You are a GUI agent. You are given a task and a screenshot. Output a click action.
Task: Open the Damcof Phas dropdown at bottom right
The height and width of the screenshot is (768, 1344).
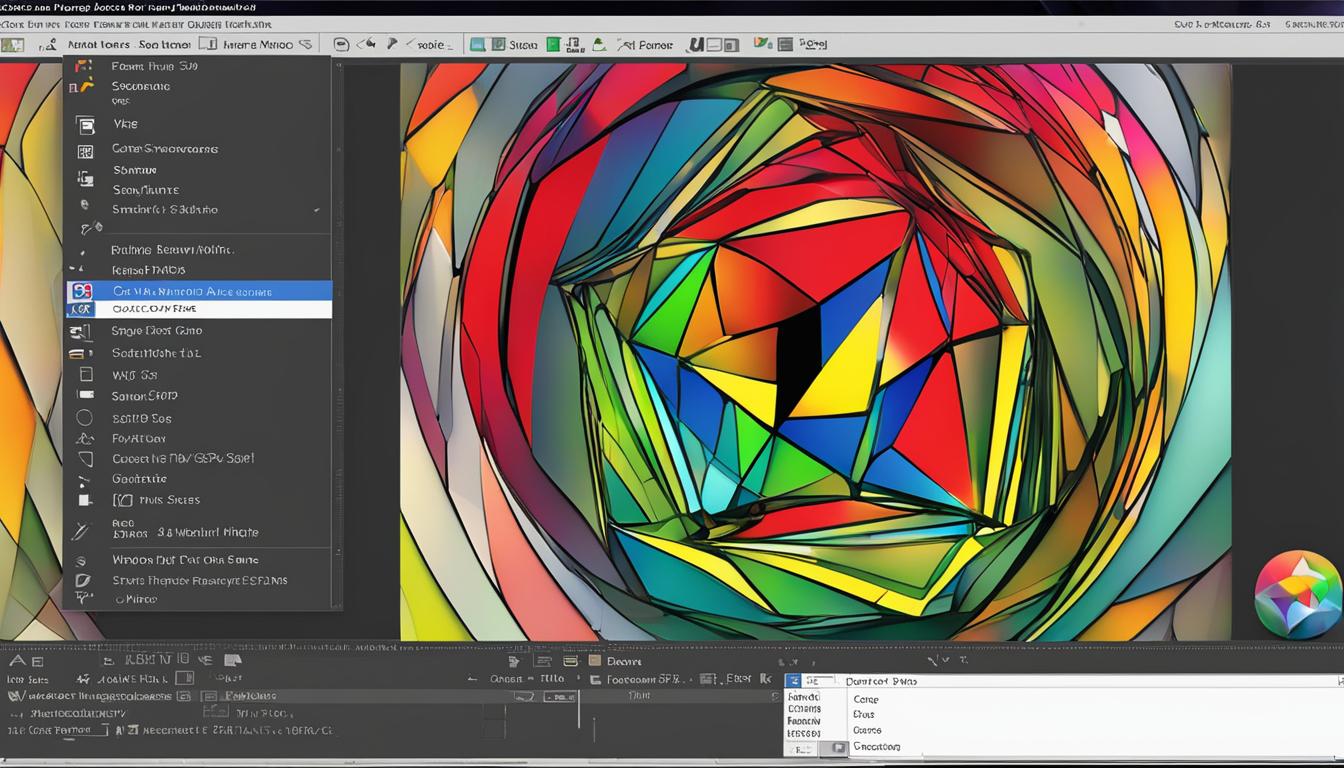[x=881, y=681]
